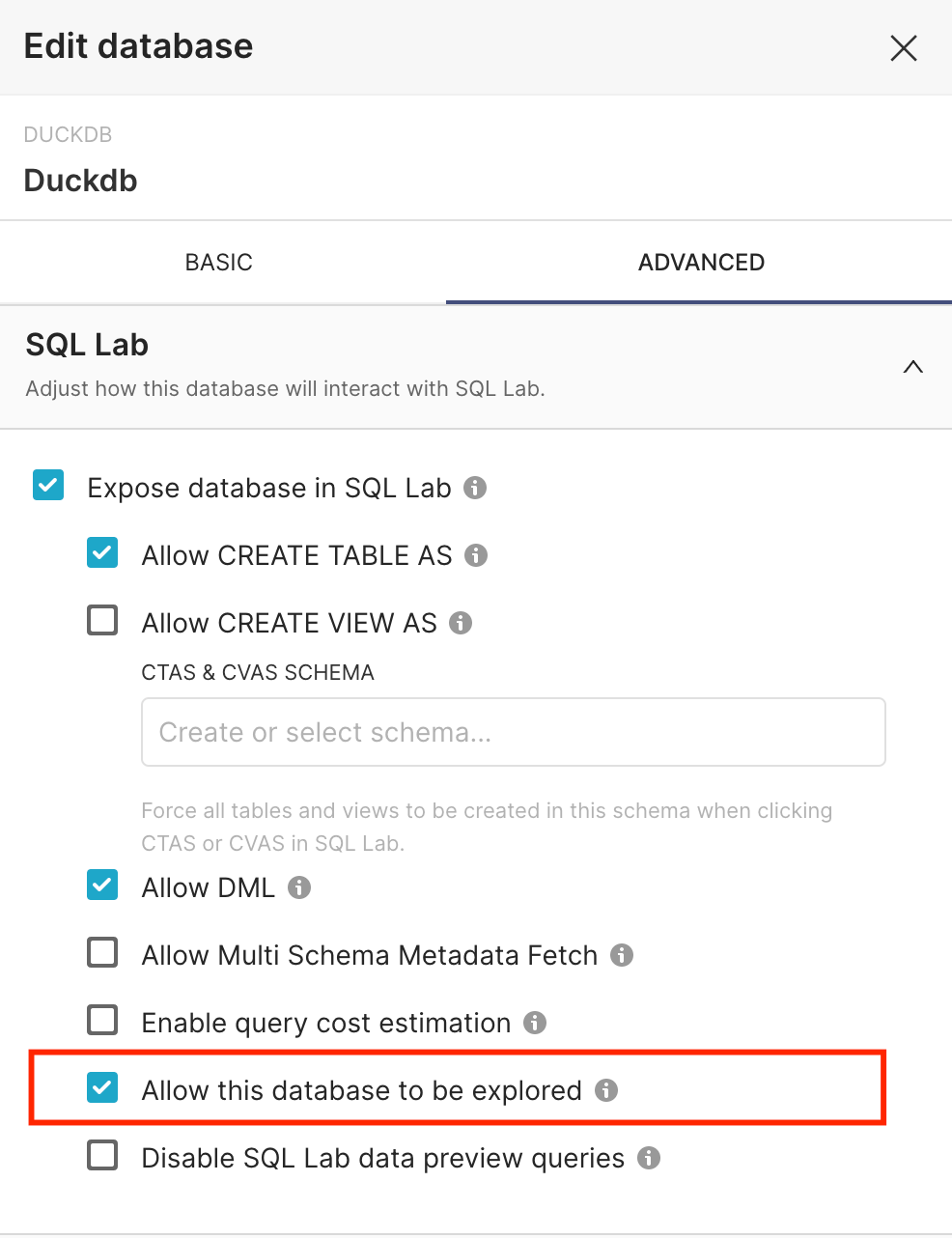Uncheck the Allow DML option
The image size is (952, 1238).
click(x=101, y=885)
